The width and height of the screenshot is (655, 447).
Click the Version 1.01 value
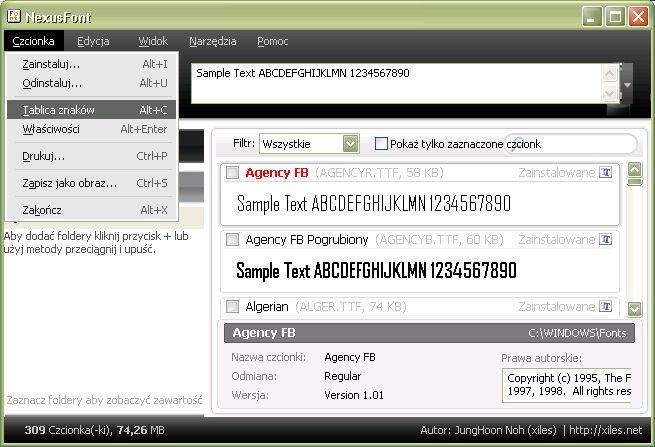pyautogui.click(x=354, y=395)
